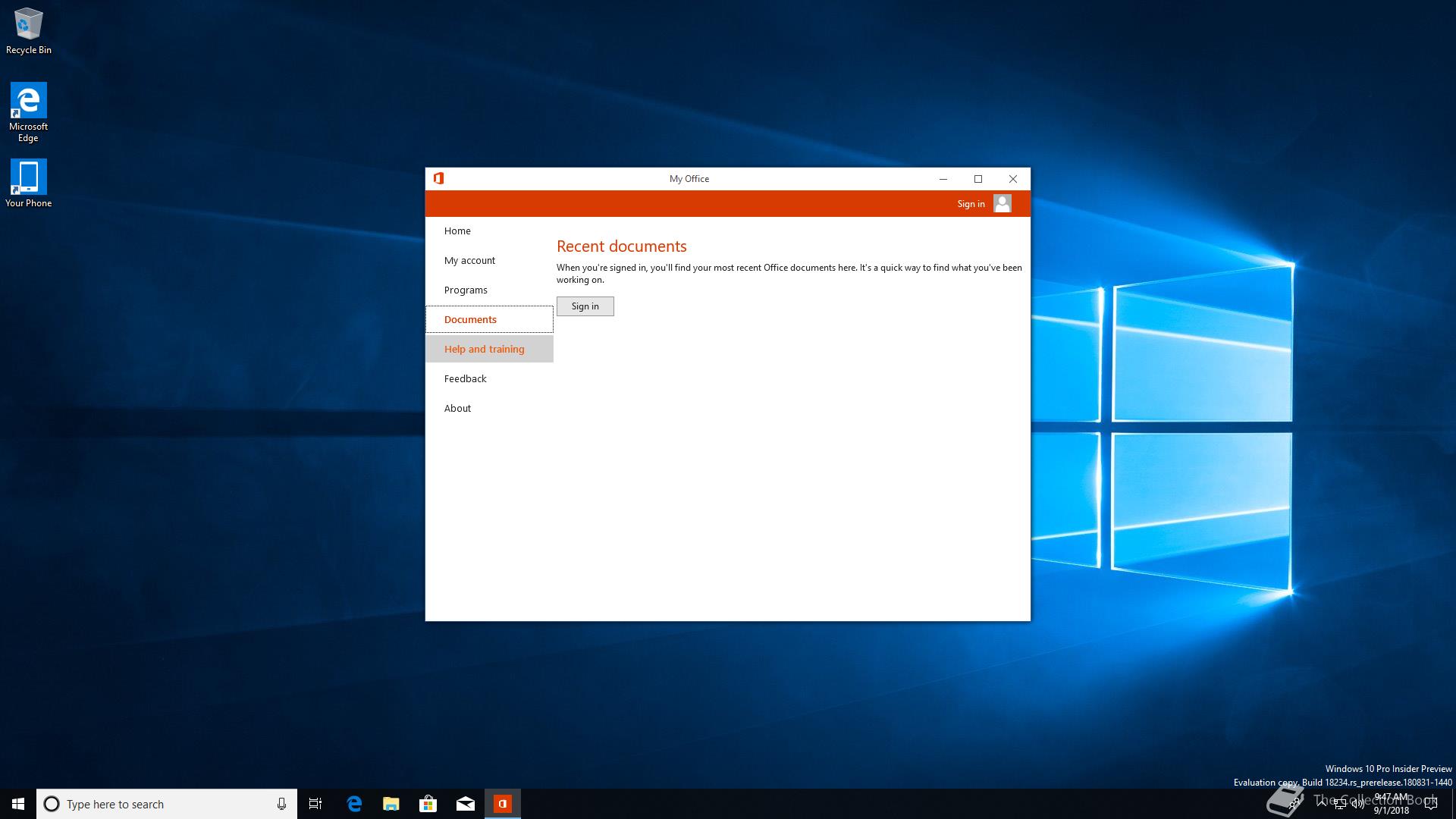
Task: Open Microsoft Edge from the taskbar
Action: [354, 804]
